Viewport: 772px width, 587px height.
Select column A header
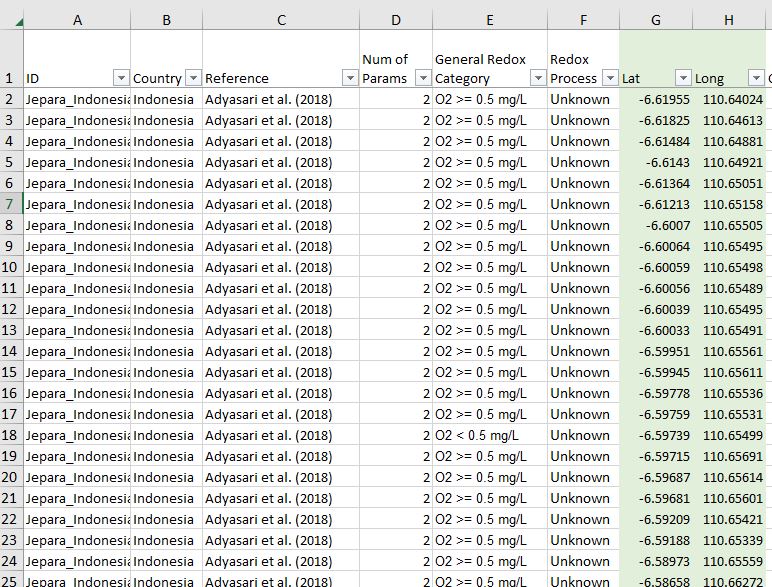coord(77,20)
